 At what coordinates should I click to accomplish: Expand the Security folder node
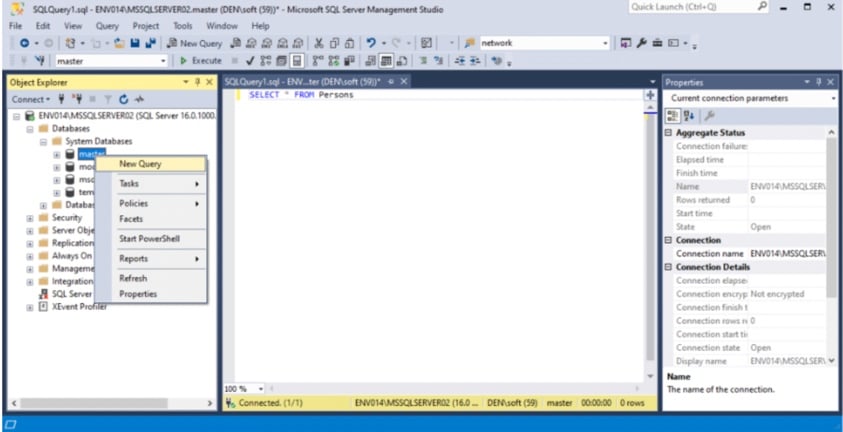pyautogui.click(x=30, y=217)
